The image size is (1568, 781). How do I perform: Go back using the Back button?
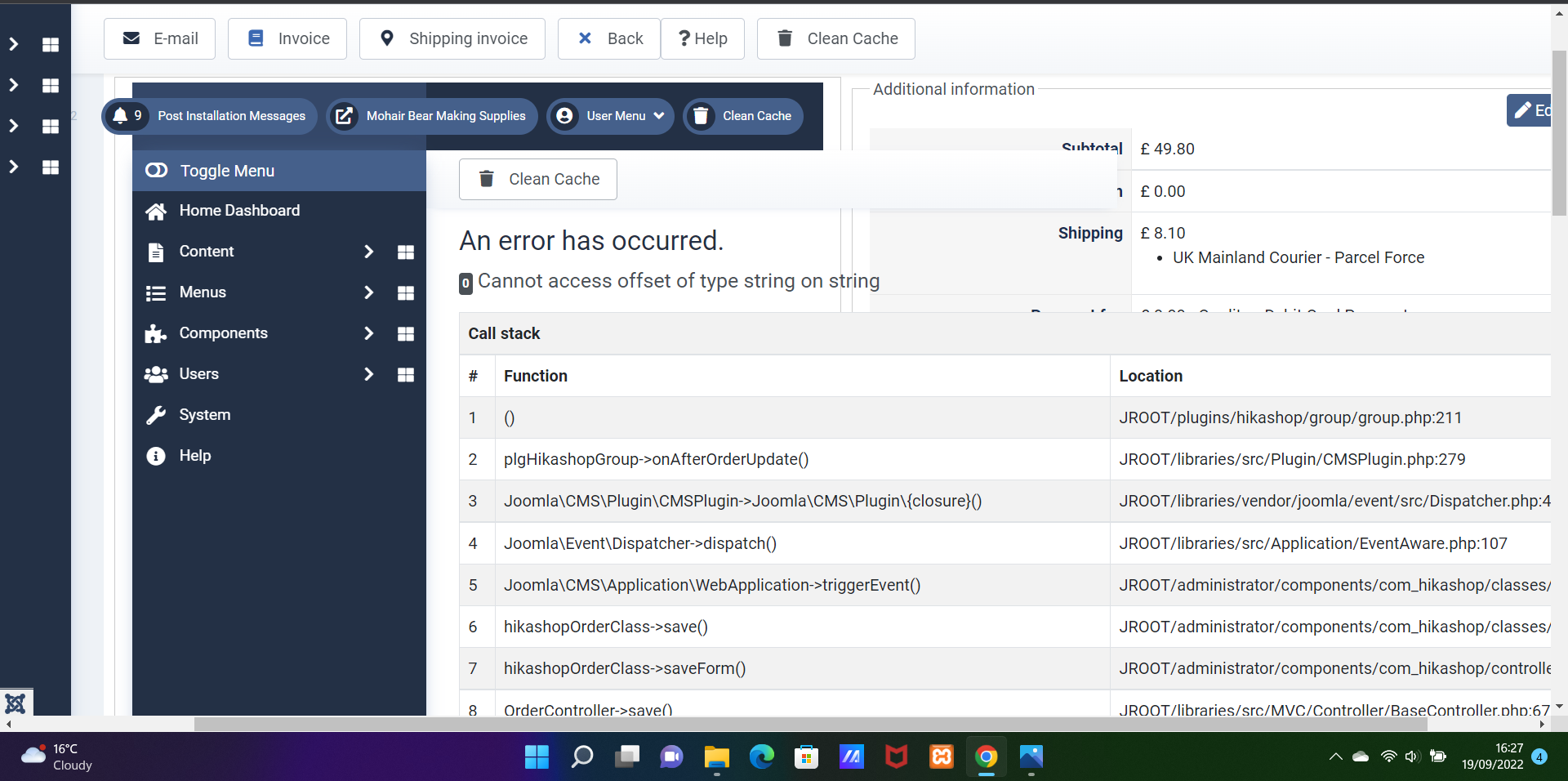coord(609,38)
